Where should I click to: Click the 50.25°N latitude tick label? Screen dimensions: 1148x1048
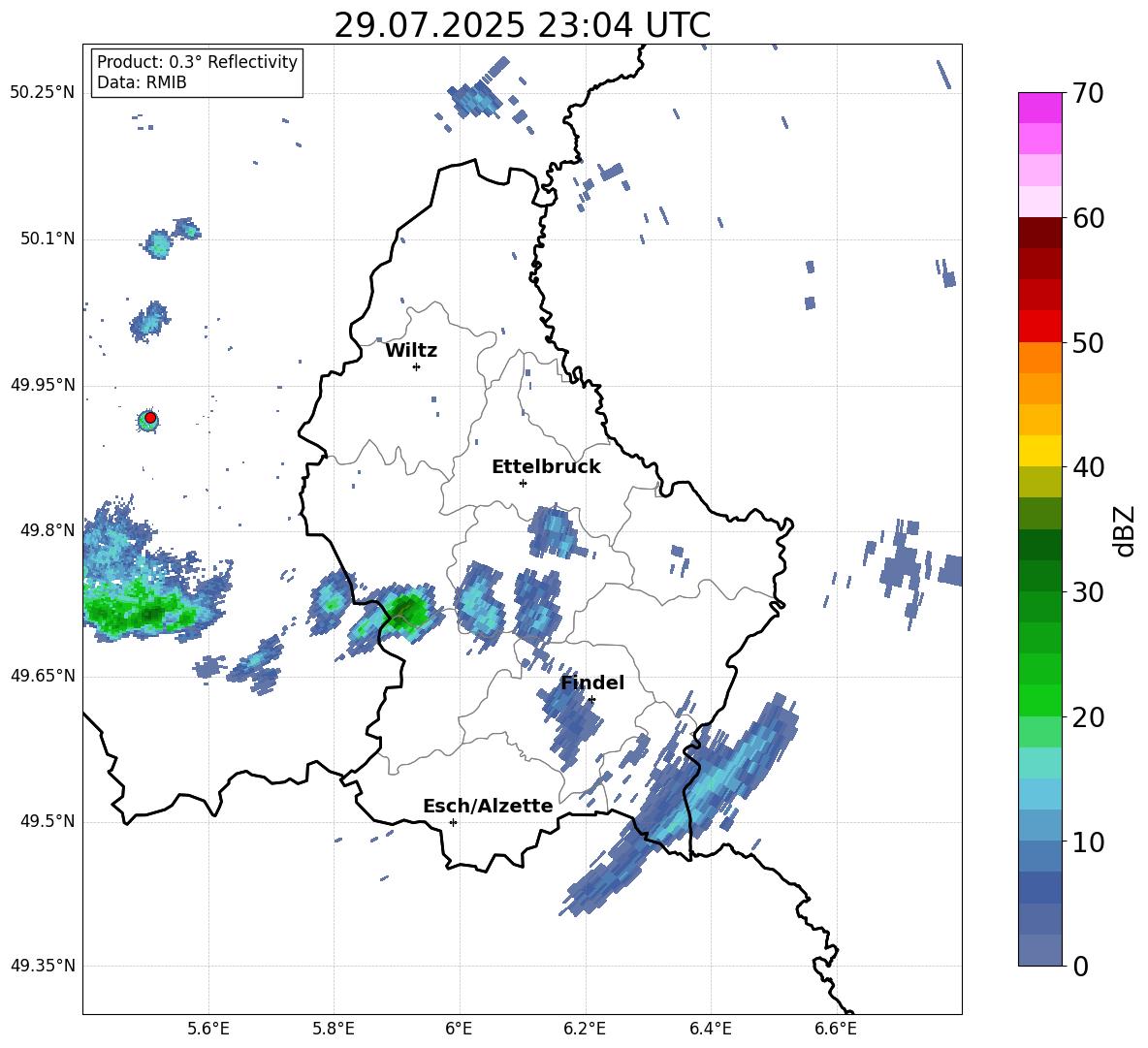[43, 93]
